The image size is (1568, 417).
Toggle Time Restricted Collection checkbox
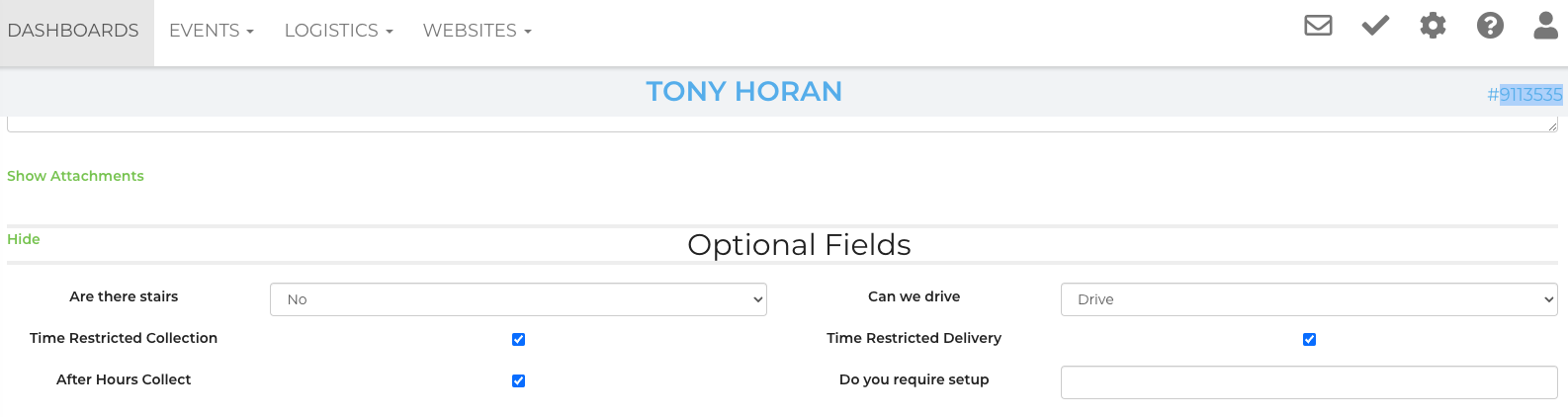click(x=518, y=339)
